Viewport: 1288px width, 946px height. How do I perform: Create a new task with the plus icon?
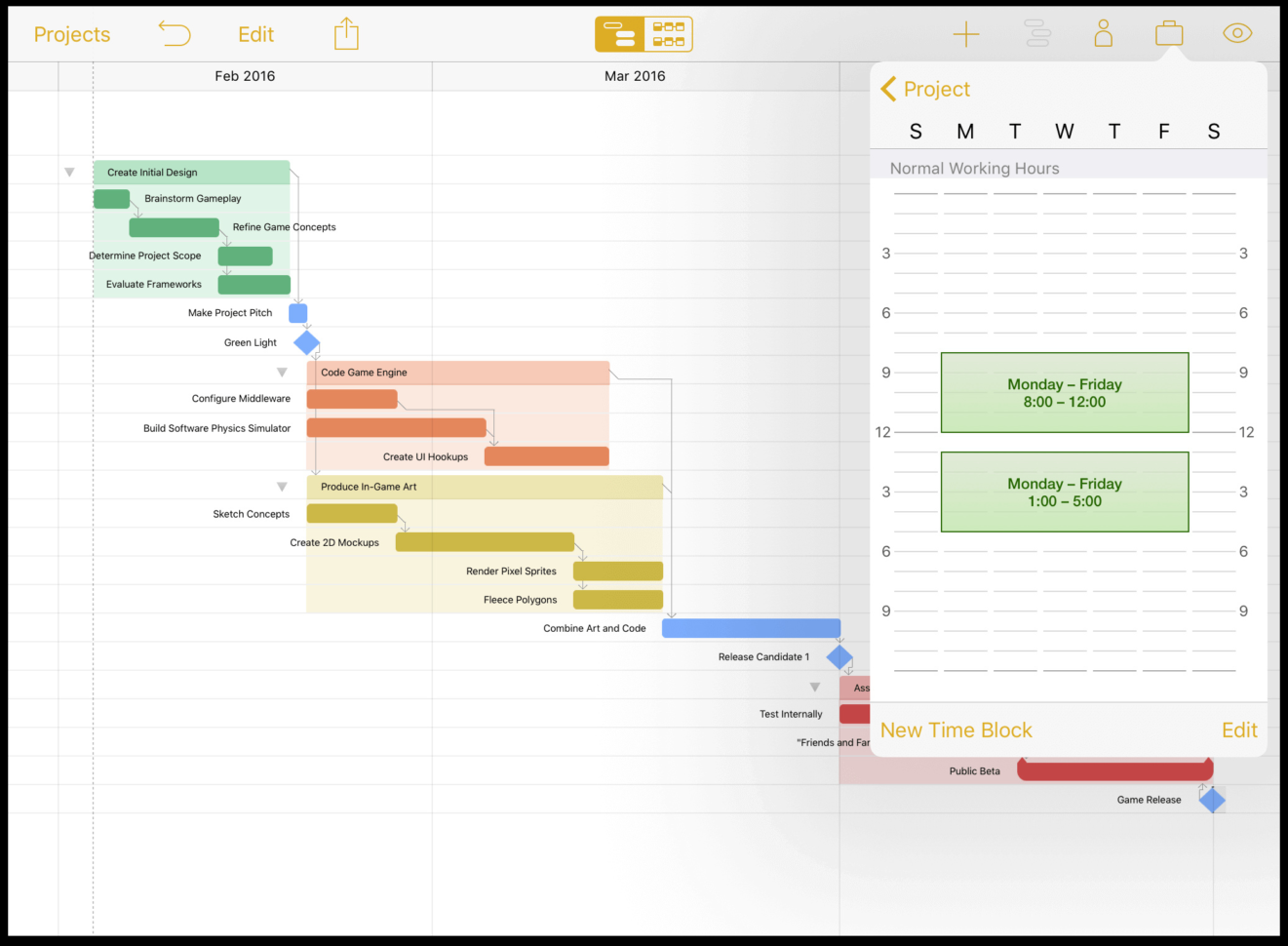[x=966, y=33]
